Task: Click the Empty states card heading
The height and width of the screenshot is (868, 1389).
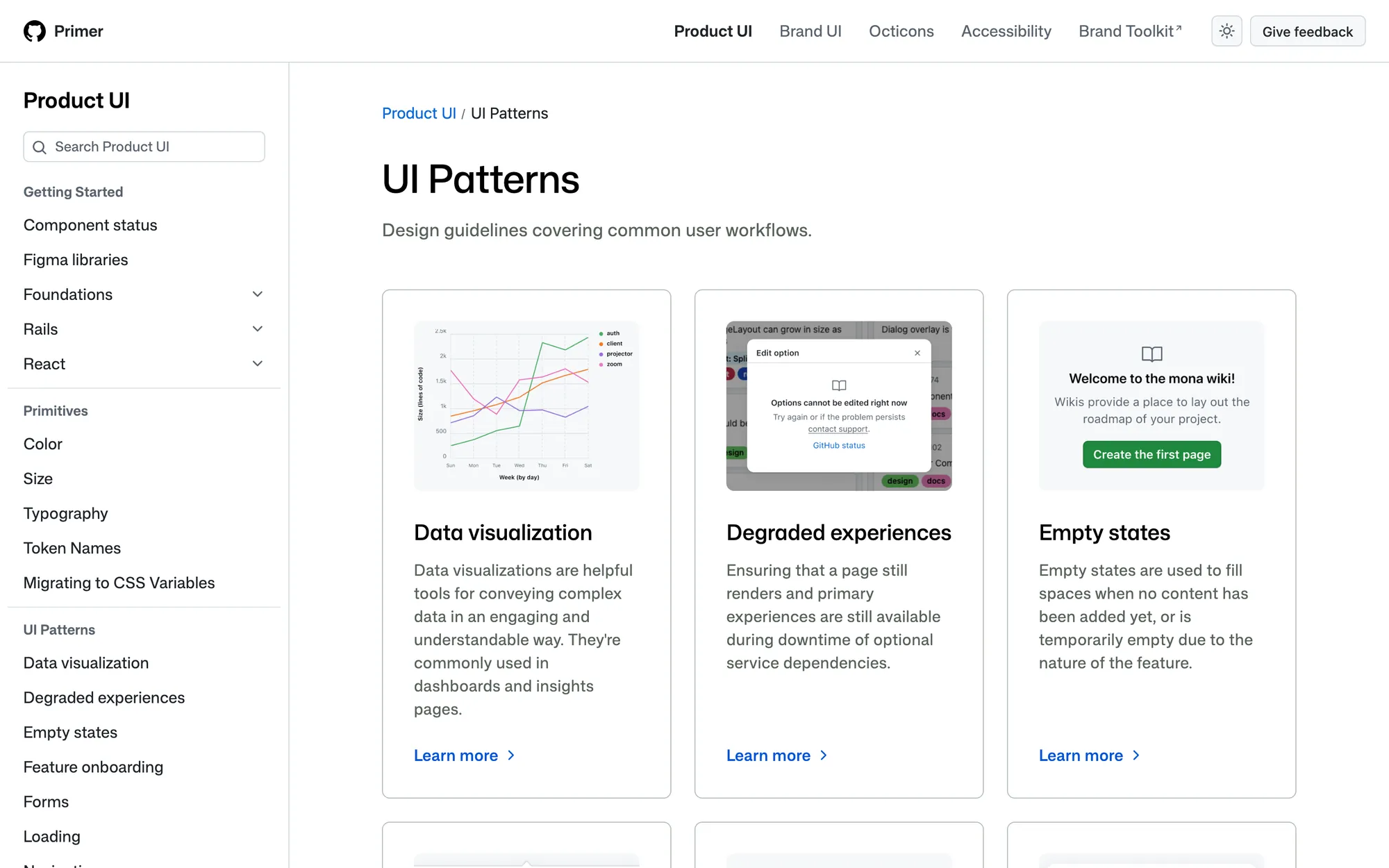Action: (1104, 533)
